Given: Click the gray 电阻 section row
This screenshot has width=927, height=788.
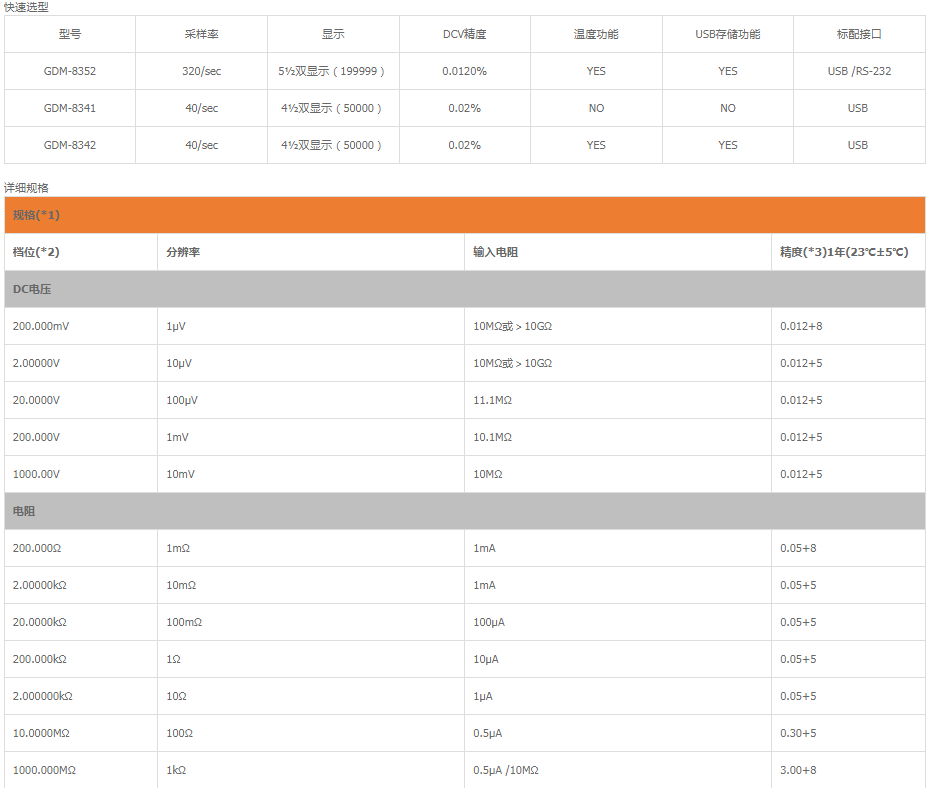Looking at the screenshot, I should pyautogui.click(x=465, y=511).
